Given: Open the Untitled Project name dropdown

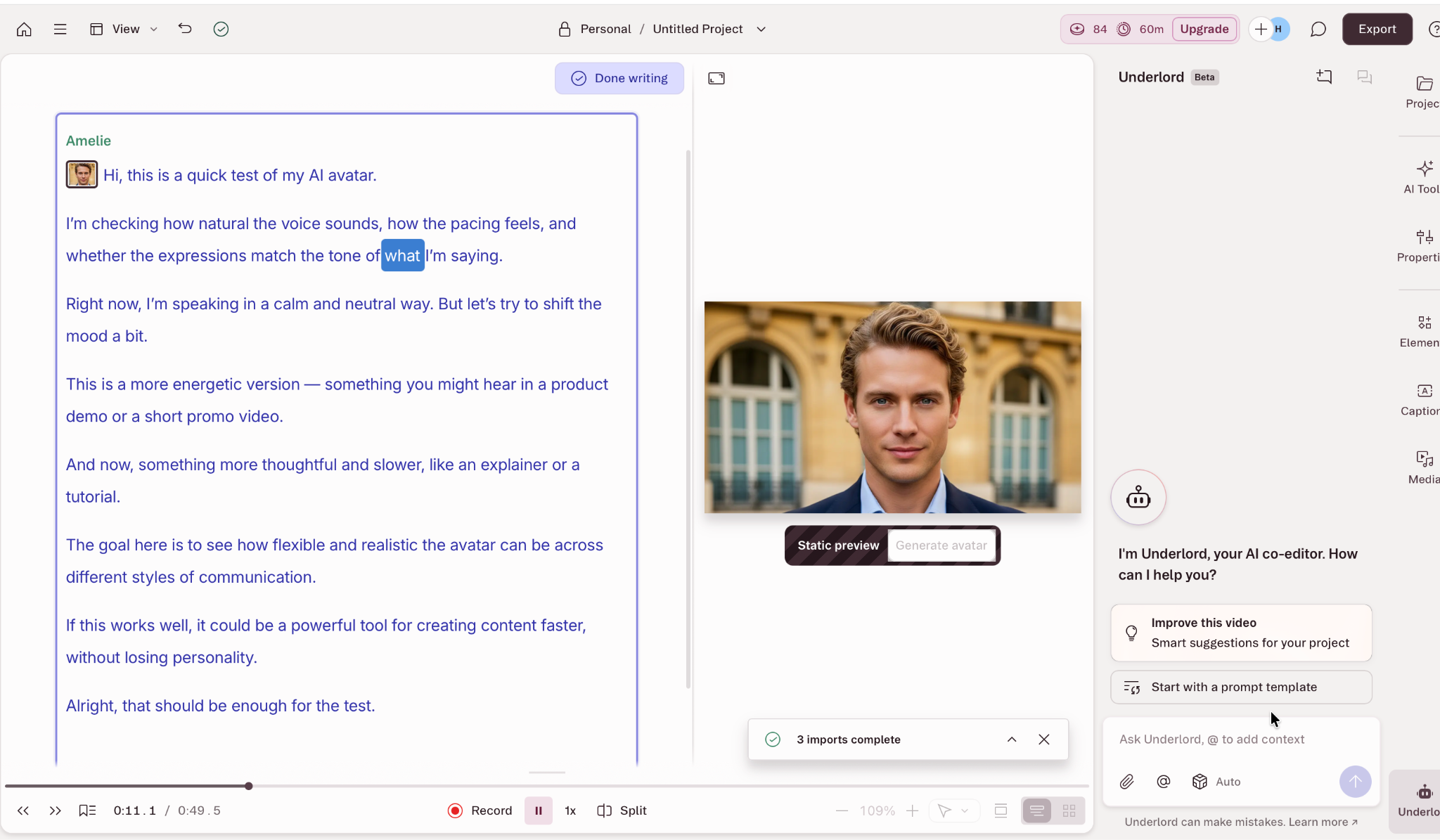Looking at the screenshot, I should tap(761, 29).
